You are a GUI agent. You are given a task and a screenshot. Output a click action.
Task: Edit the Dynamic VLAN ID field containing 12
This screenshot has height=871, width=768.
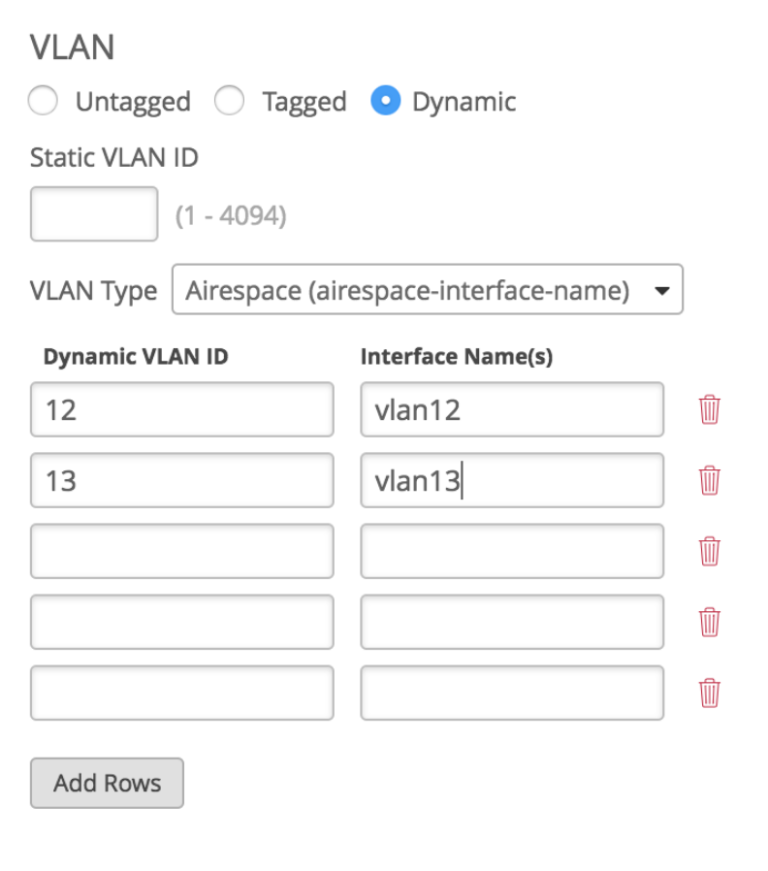point(182,410)
